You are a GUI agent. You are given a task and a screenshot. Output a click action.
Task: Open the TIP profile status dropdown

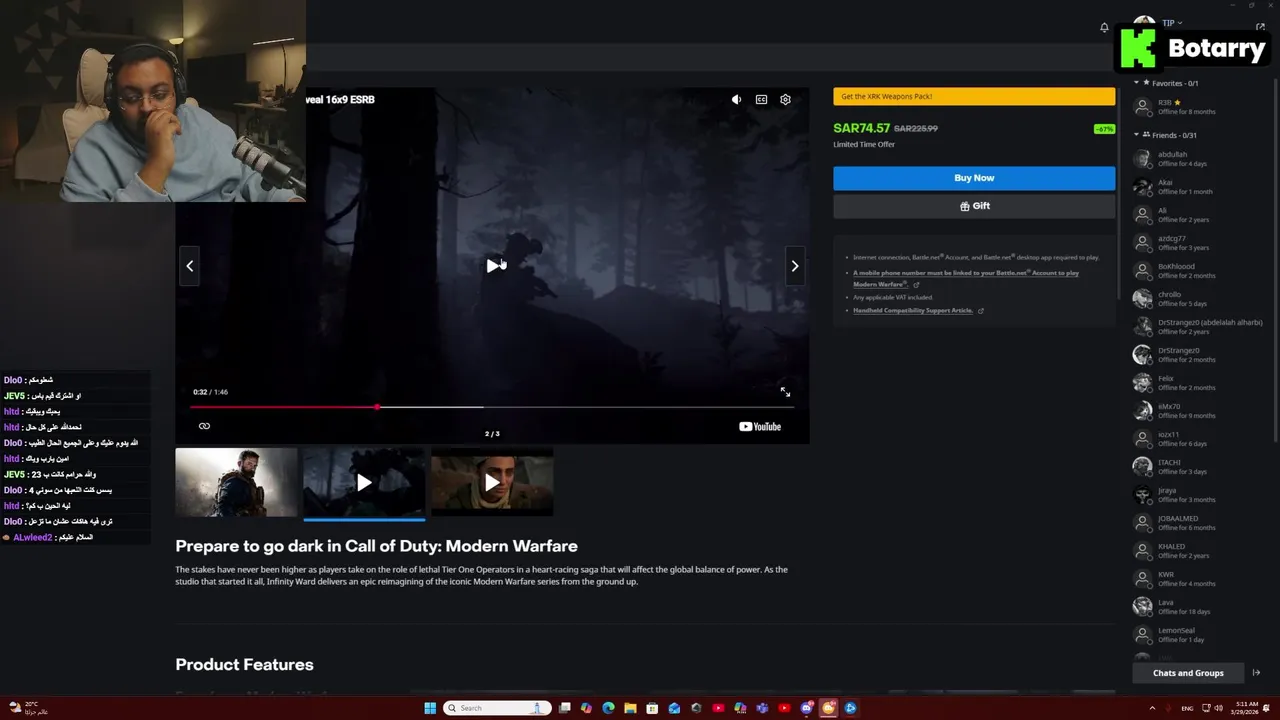point(1172,23)
